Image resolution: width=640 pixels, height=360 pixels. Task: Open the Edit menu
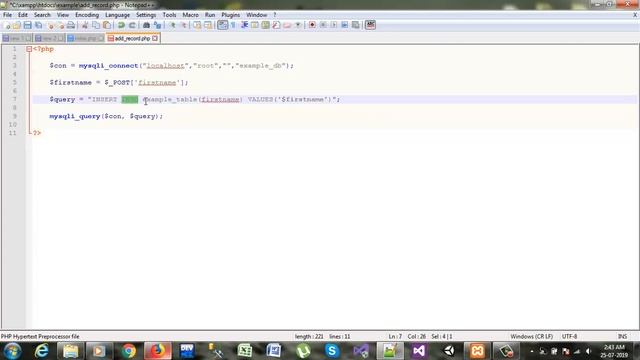tap(23, 15)
